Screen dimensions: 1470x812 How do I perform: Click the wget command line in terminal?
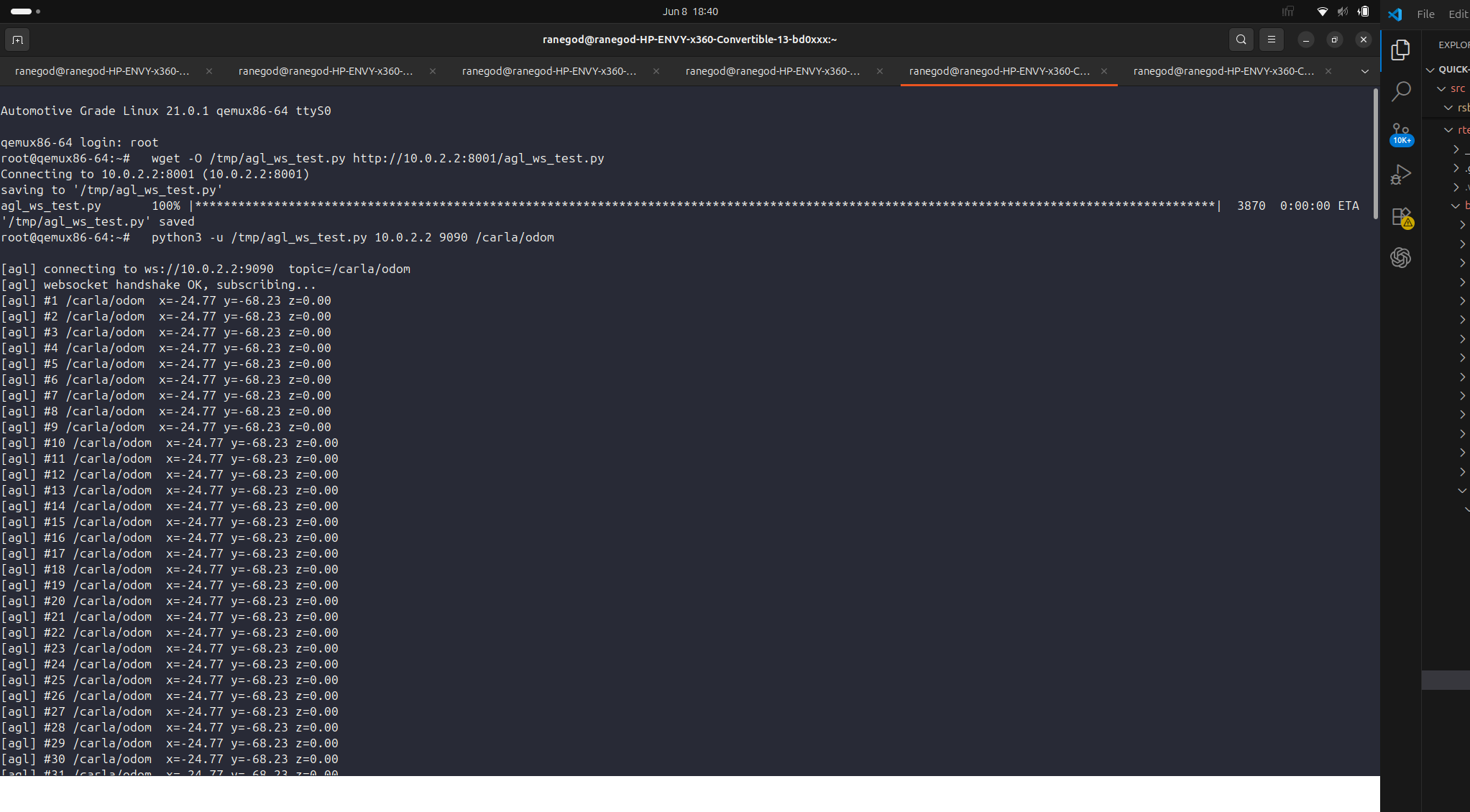click(x=303, y=158)
